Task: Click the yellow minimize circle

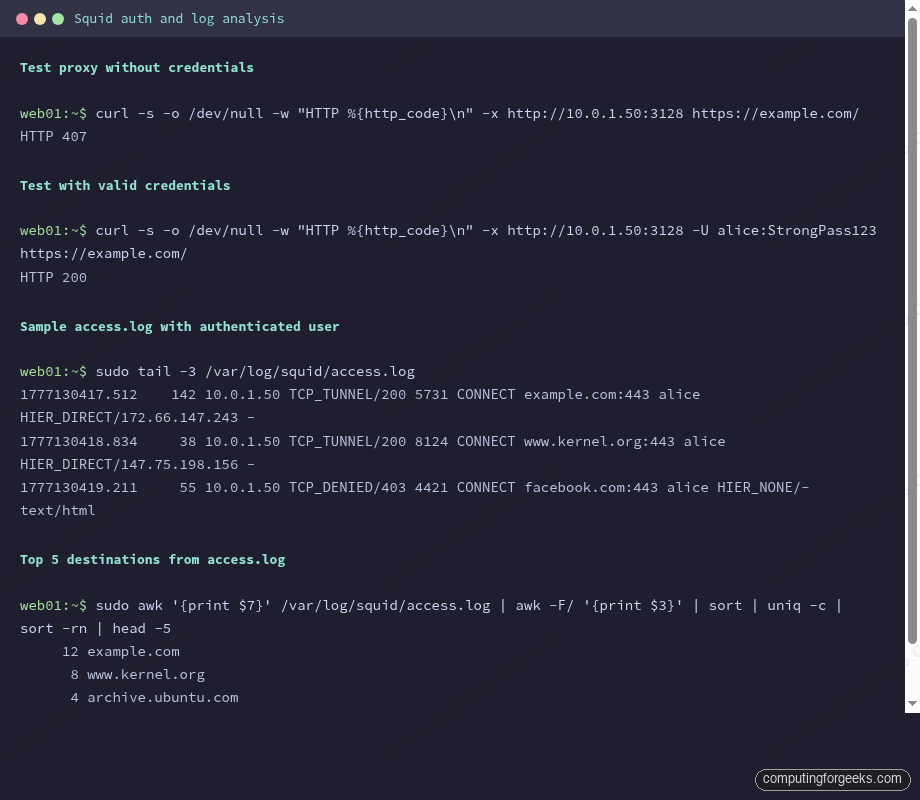Action: [x=40, y=18]
